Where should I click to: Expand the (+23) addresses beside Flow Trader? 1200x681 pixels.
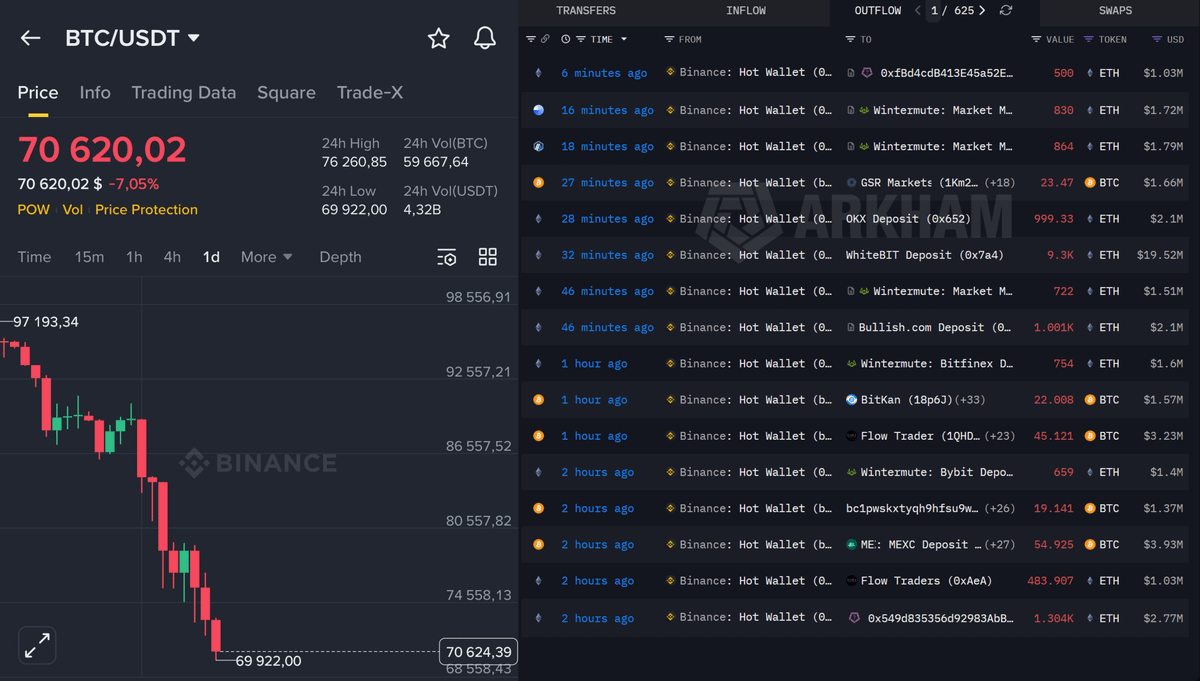(1001, 436)
